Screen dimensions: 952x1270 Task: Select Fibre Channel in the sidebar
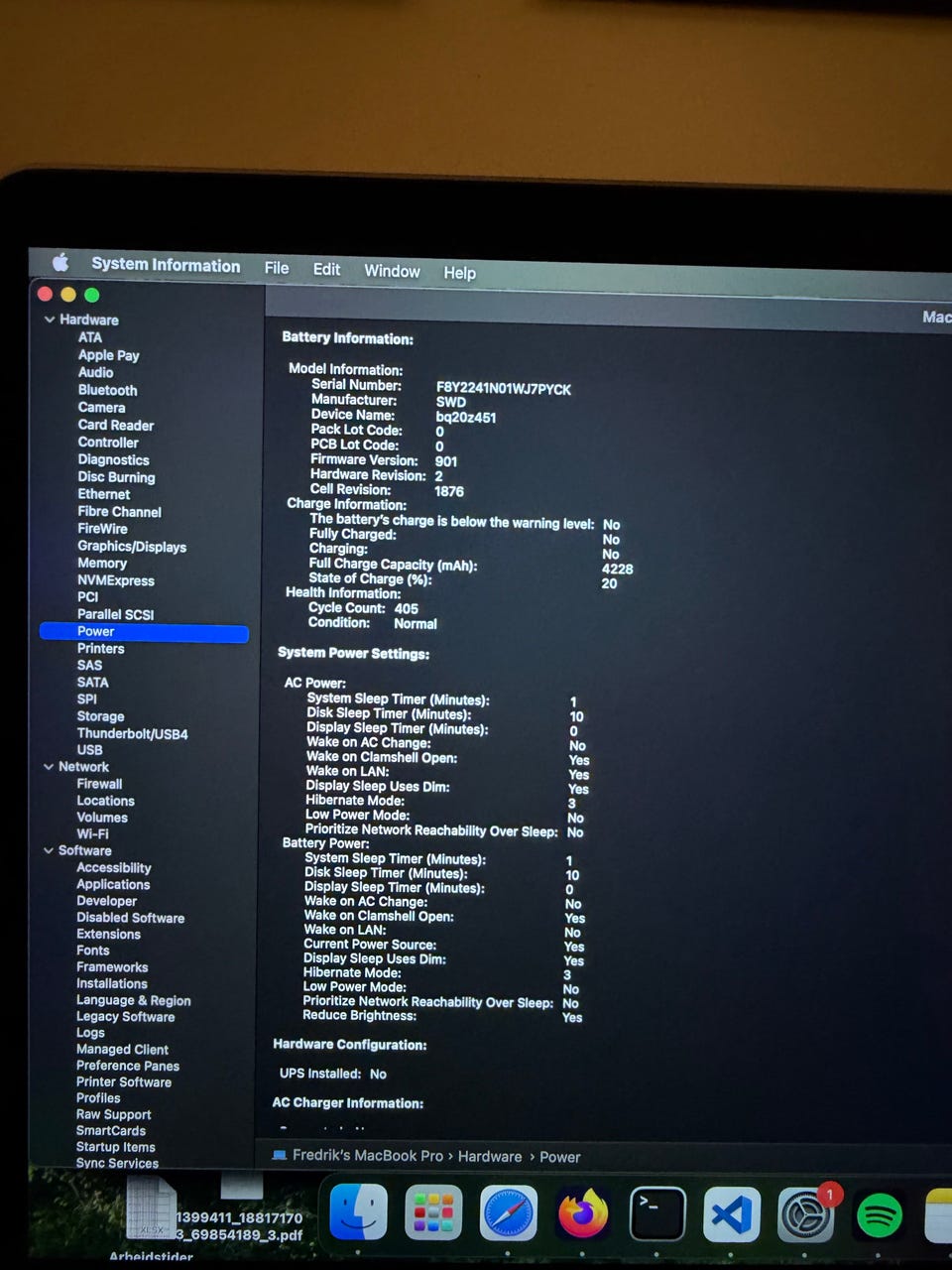120,512
